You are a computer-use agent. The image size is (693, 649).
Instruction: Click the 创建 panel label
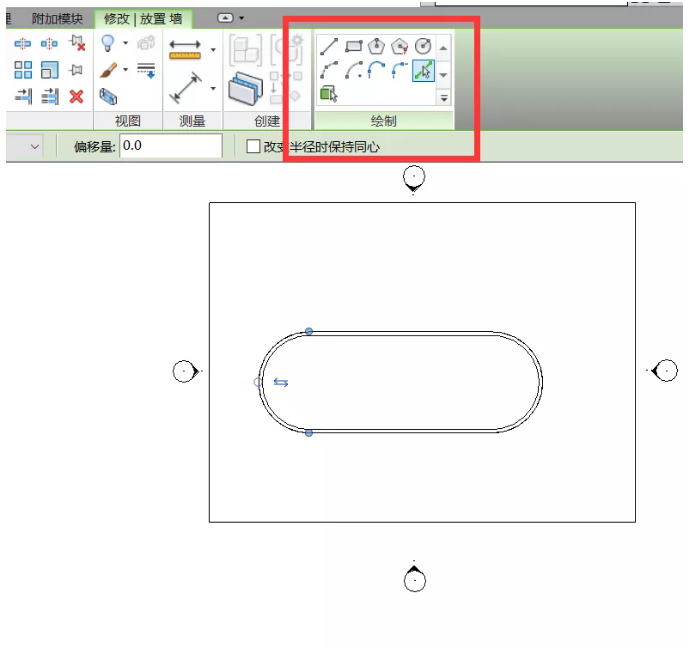click(x=267, y=121)
